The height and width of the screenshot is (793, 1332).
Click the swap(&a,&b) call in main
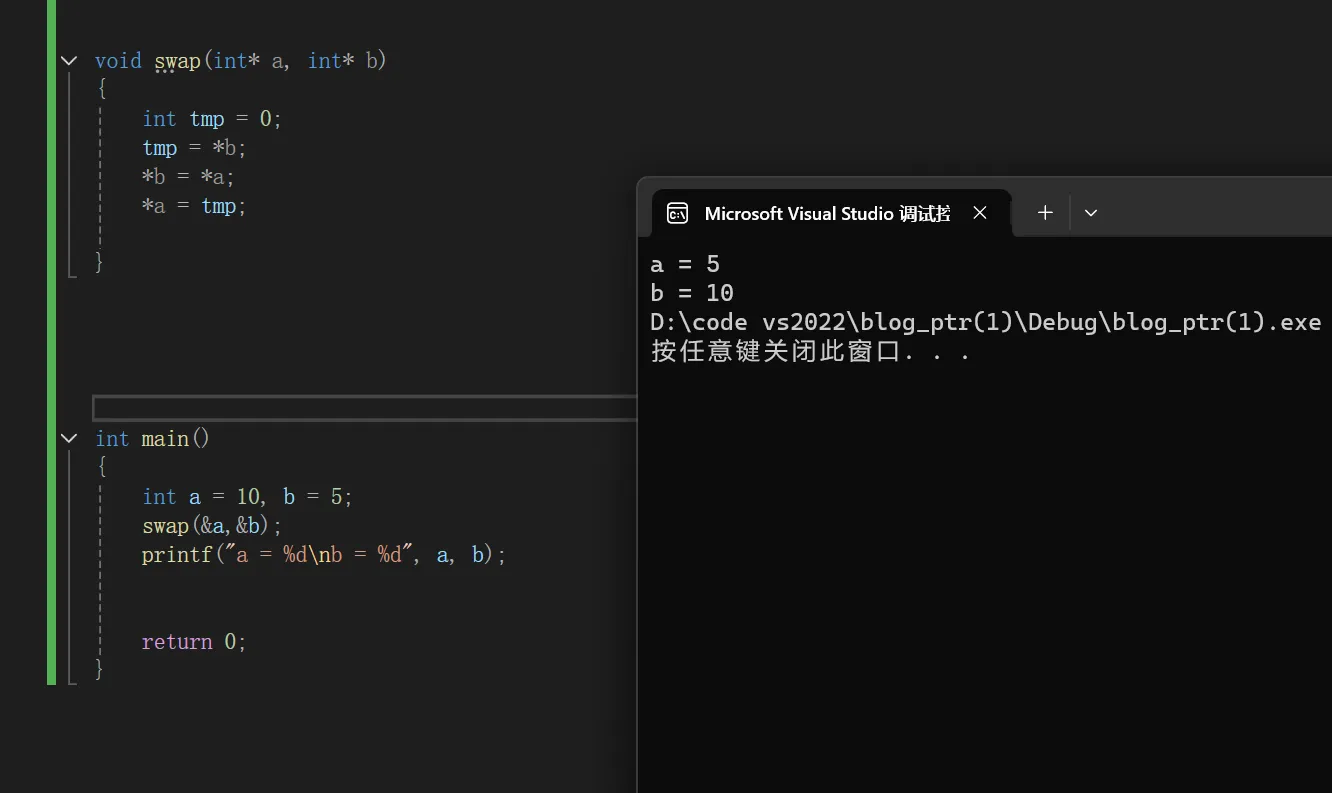(x=212, y=525)
